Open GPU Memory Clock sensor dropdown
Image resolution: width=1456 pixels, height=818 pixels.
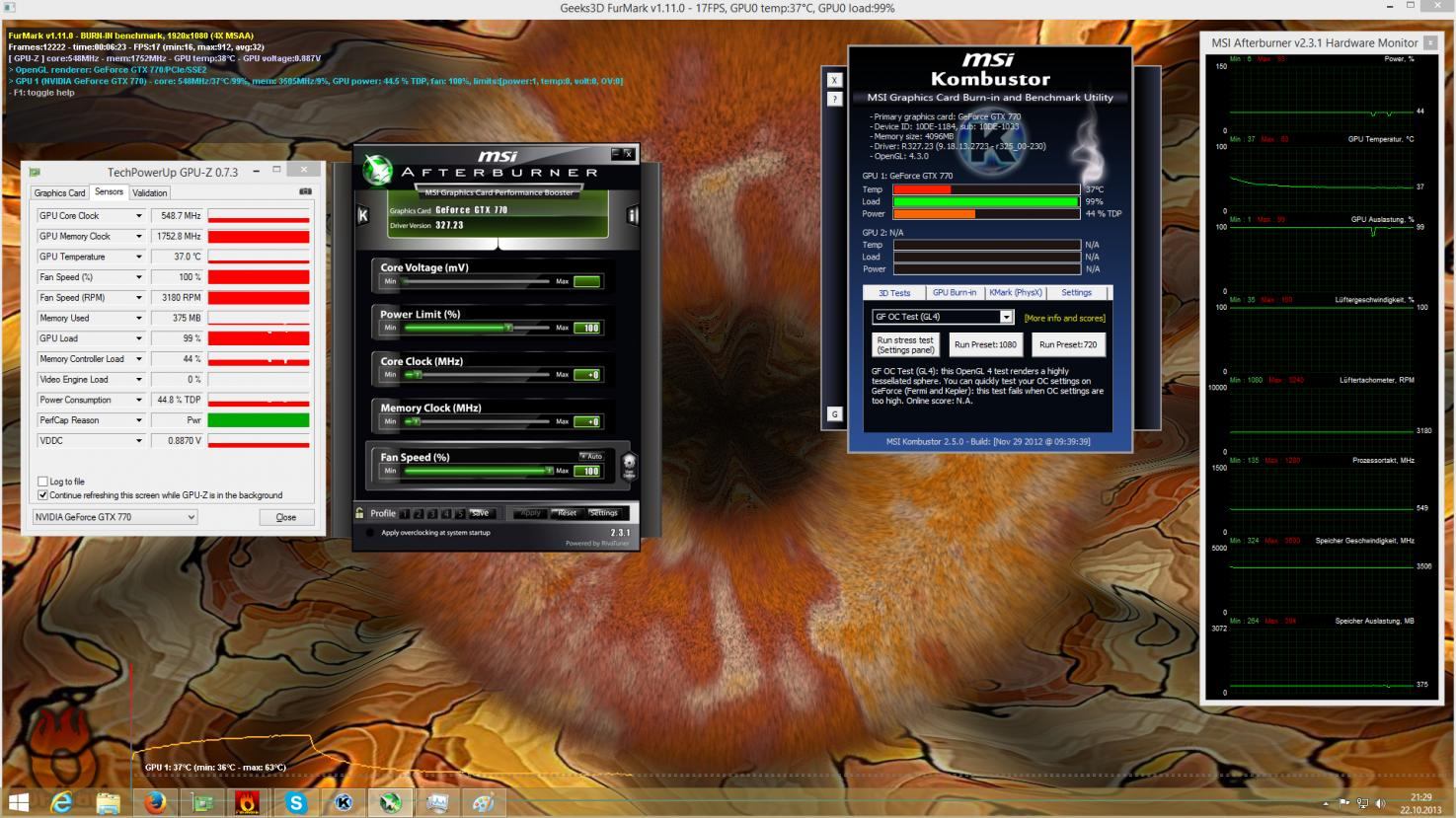(138, 237)
